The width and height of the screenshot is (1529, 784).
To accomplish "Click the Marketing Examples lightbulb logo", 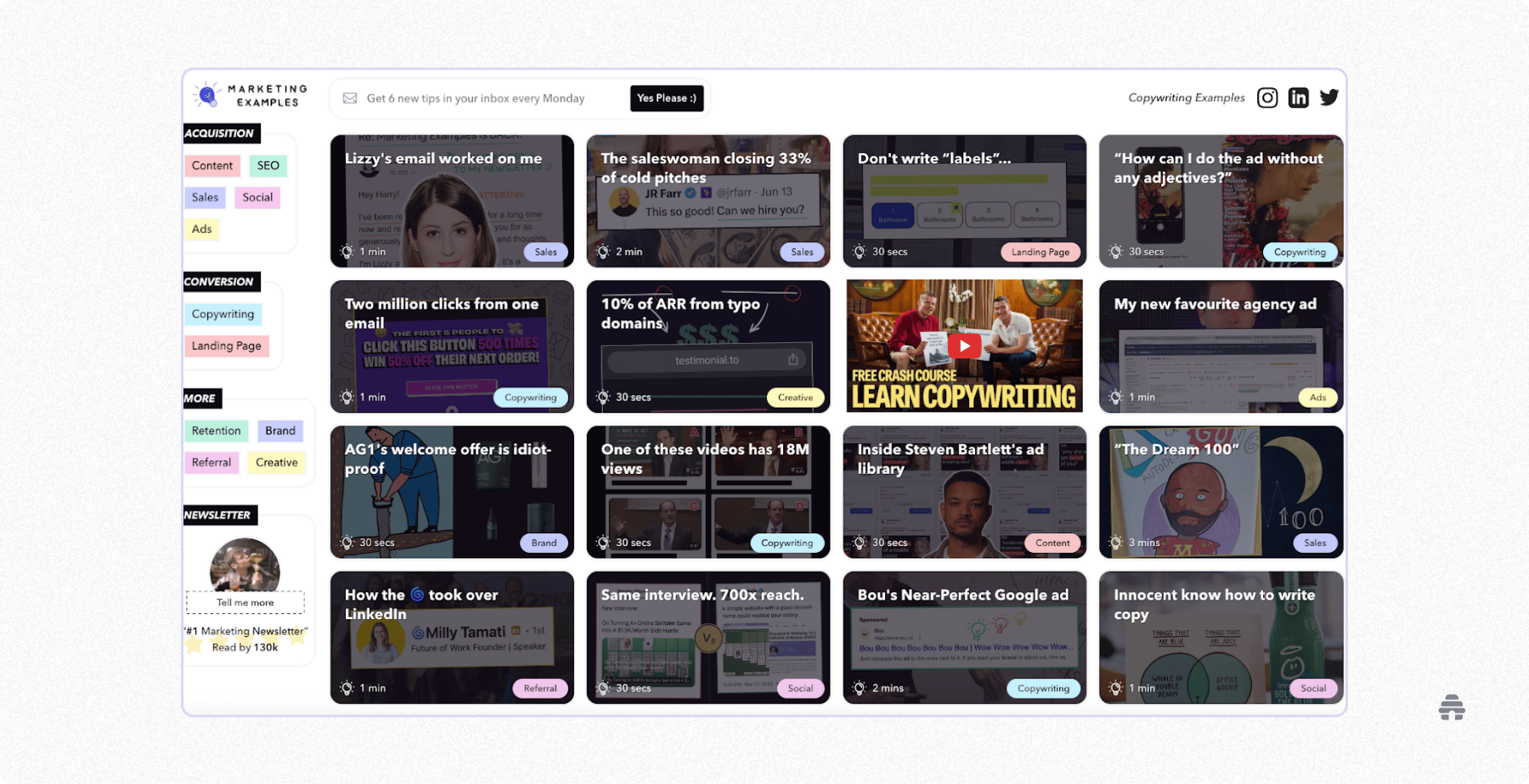I will click(206, 94).
